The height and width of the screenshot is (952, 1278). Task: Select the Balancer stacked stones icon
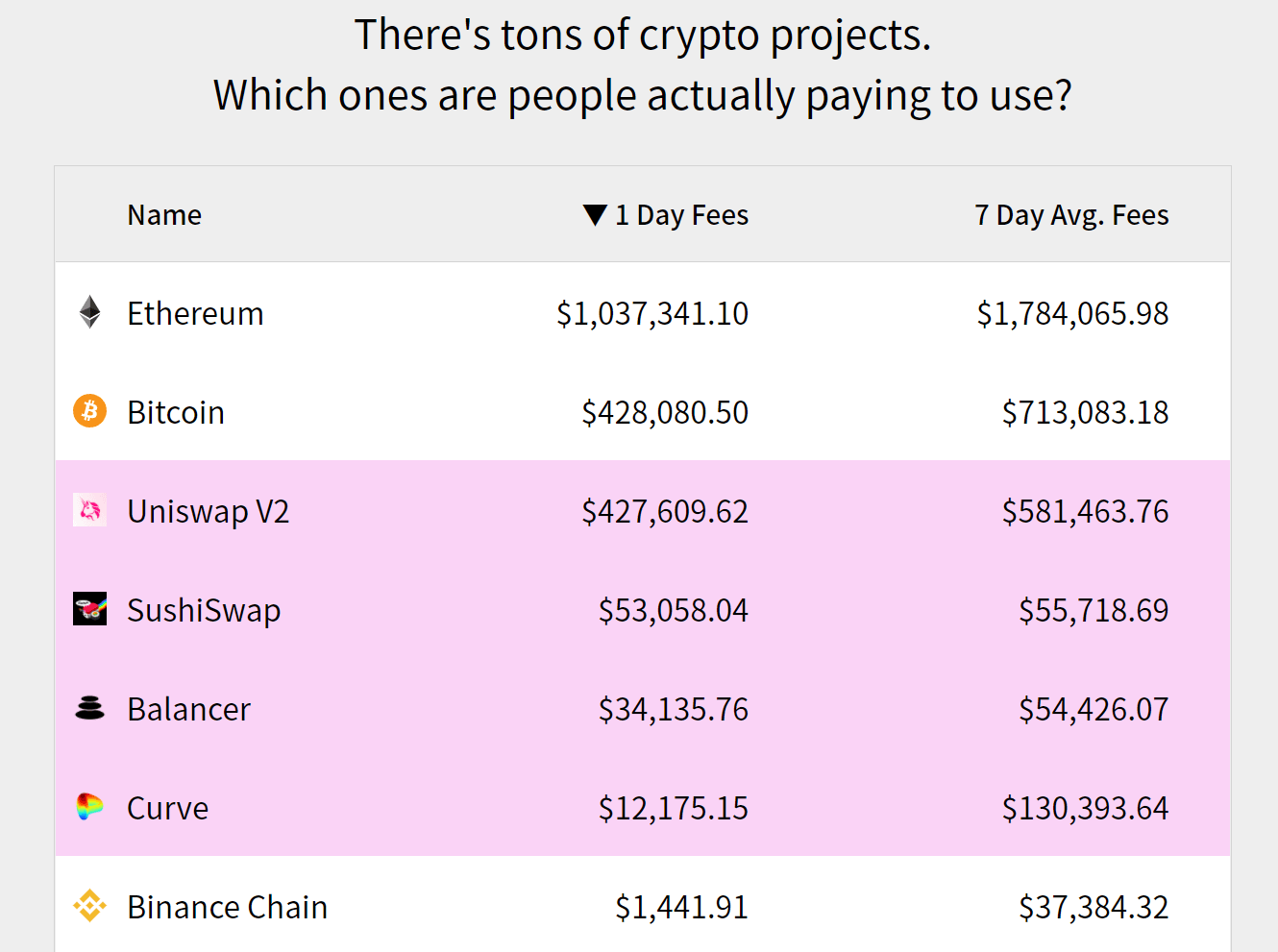point(89,708)
